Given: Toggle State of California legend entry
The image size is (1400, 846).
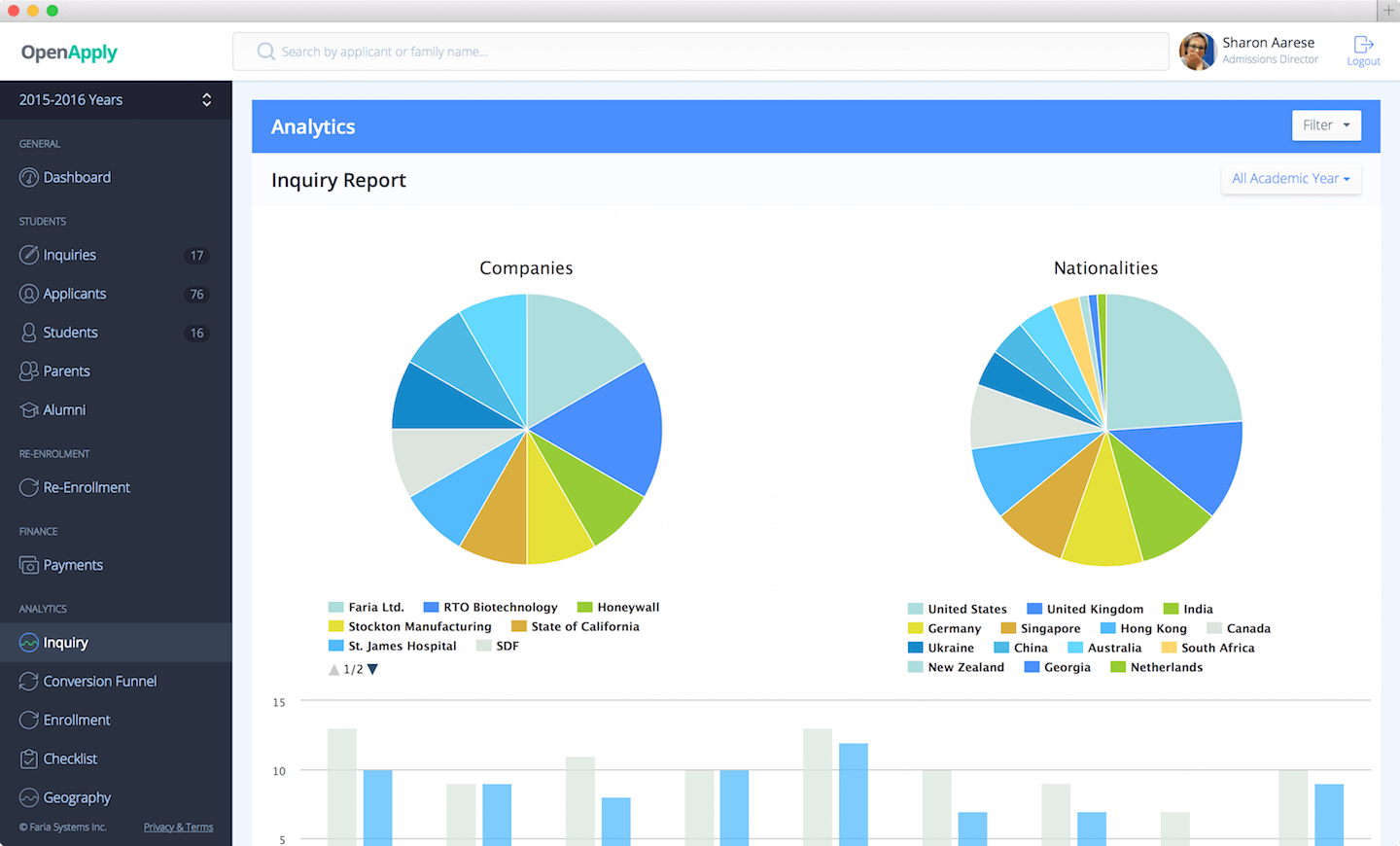Looking at the screenshot, I should coord(576,626).
